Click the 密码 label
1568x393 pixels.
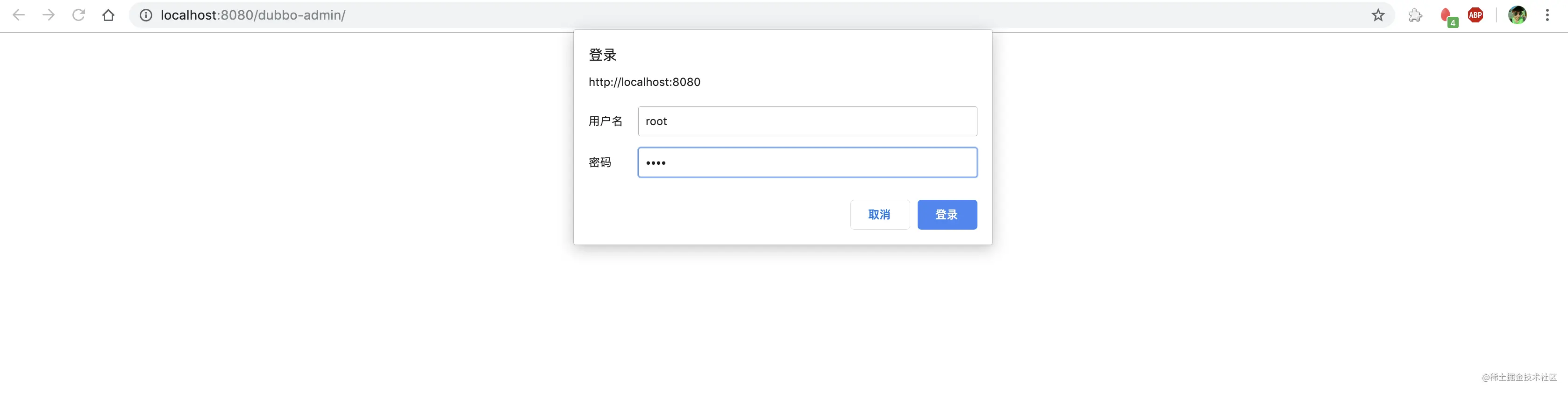[599, 162]
